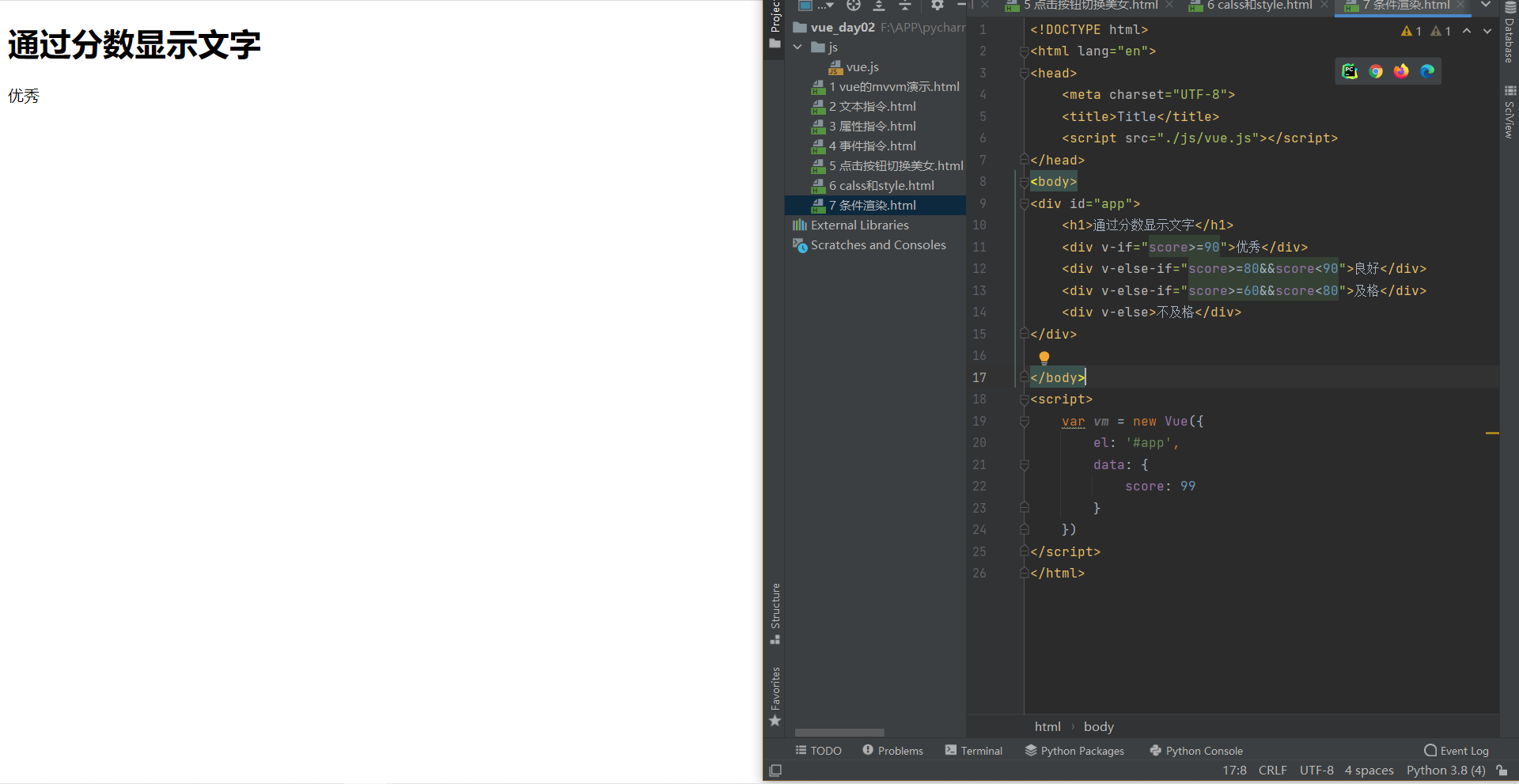Viewport: 1519px width, 784px height.
Task: Open 4 事件指令.html in project tree
Action: tap(864, 146)
